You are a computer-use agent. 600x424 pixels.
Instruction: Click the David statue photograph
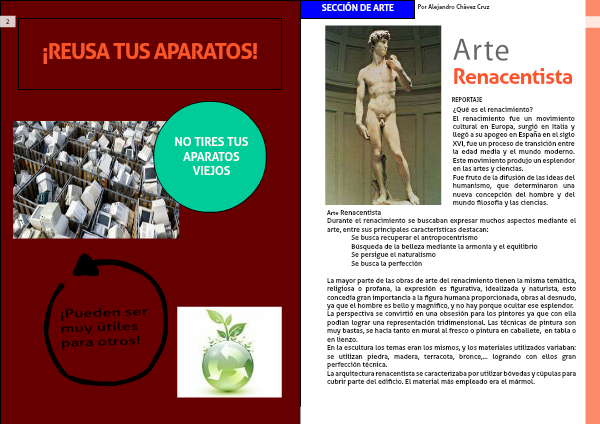pos(383,115)
